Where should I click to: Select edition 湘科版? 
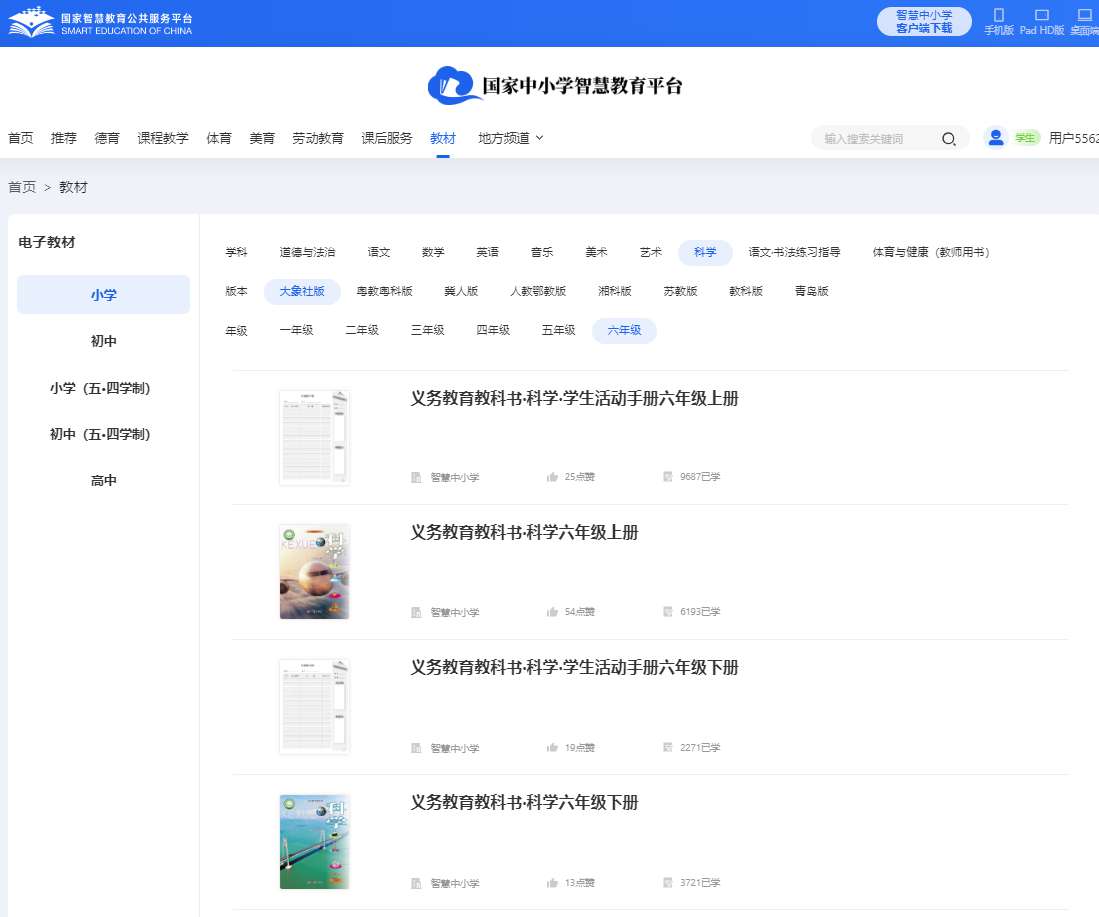click(x=615, y=291)
